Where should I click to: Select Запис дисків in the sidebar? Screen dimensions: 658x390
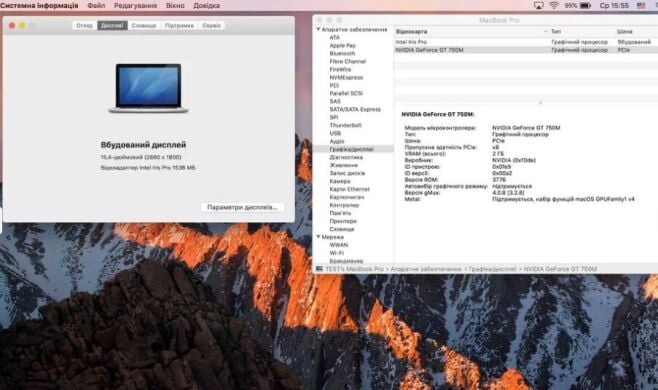[347, 173]
